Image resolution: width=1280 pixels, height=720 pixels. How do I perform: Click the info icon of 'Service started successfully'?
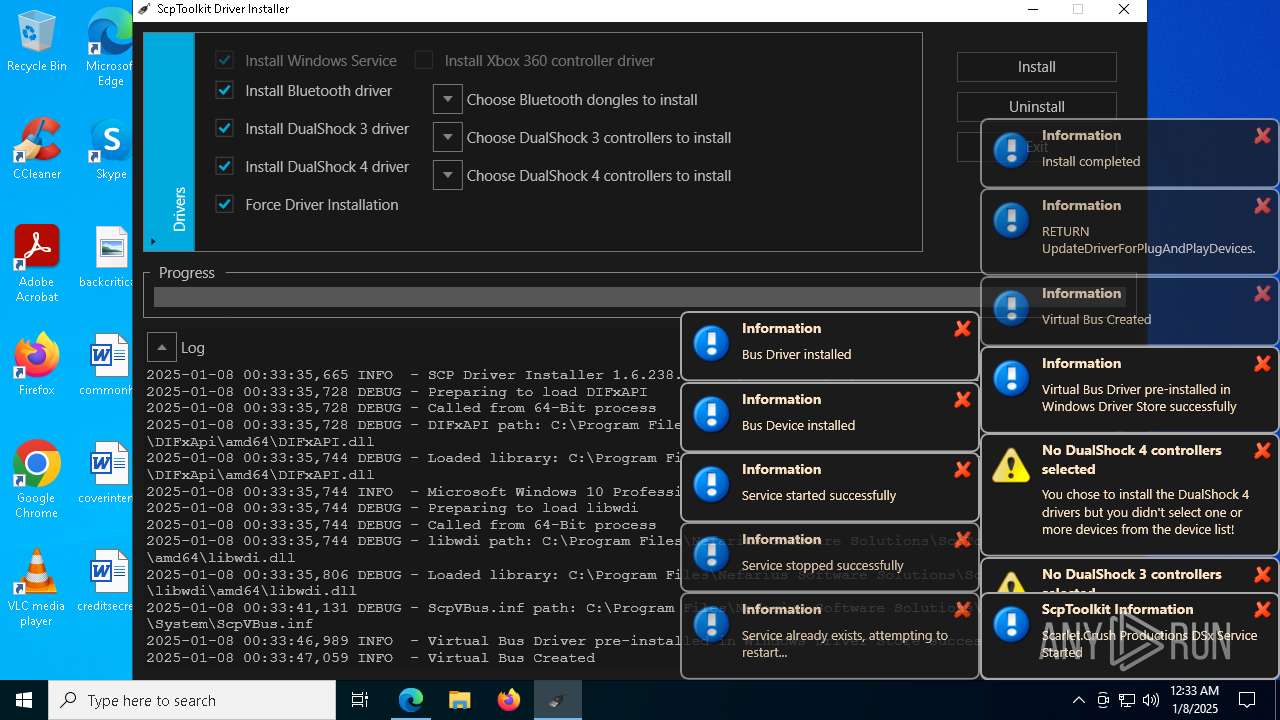(711, 484)
